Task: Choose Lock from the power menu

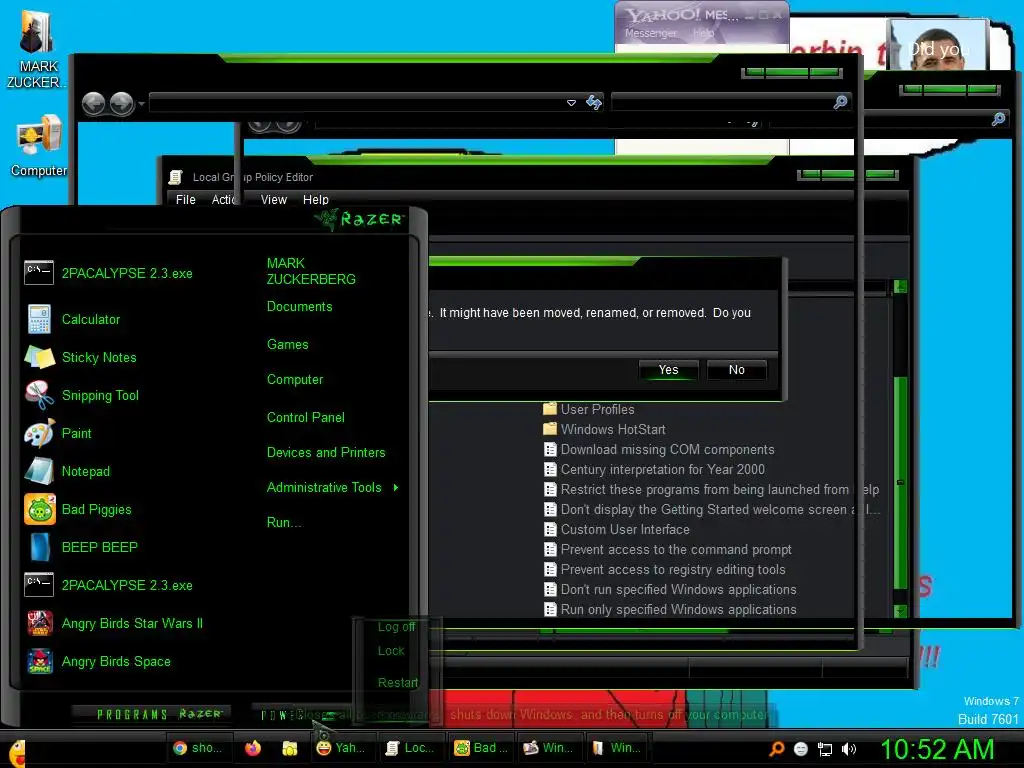Action: [391, 651]
